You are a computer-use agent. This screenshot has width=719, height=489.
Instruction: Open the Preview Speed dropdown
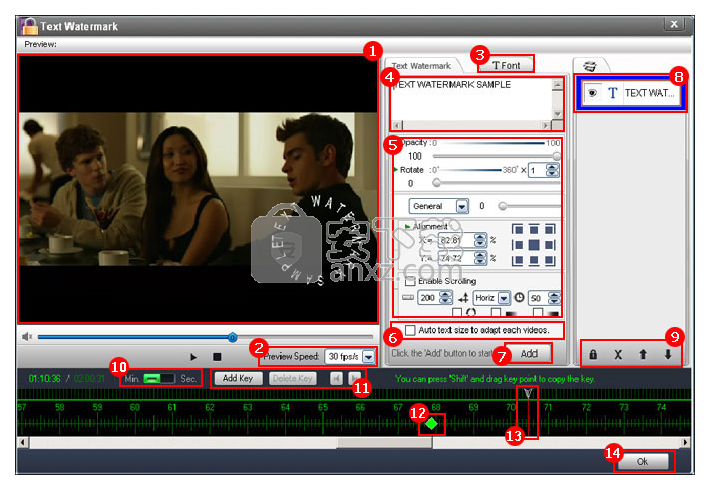tap(368, 356)
